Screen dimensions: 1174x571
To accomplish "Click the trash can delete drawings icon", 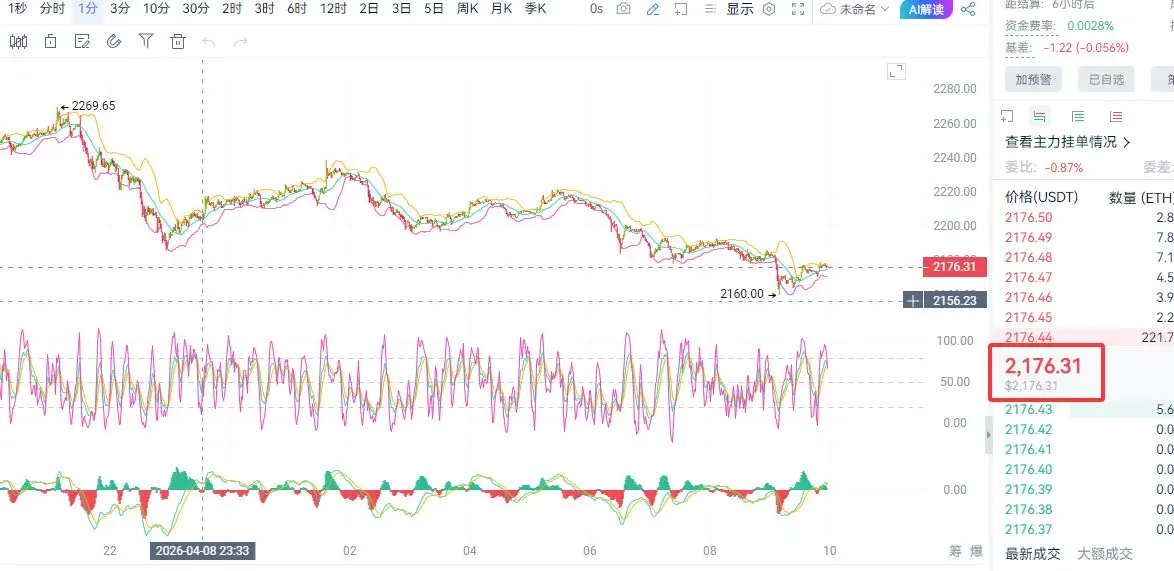I will (x=177, y=41).
